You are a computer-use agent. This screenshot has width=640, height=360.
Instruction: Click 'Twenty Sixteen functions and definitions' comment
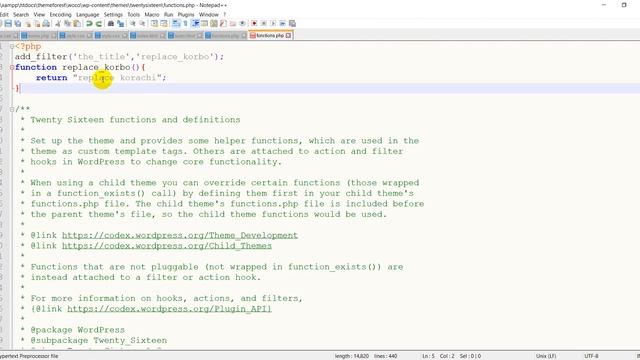tap(135, 120)
